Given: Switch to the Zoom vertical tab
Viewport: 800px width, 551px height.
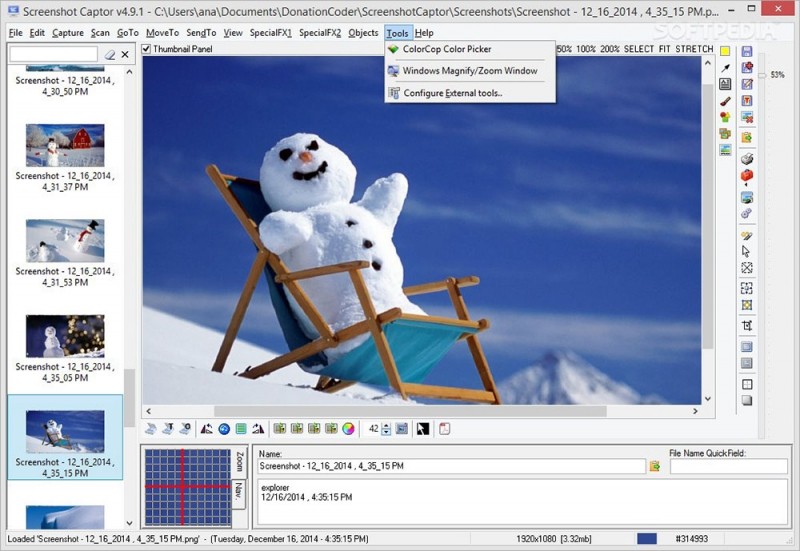Looking at the screenshot, I should pos(239,462).
